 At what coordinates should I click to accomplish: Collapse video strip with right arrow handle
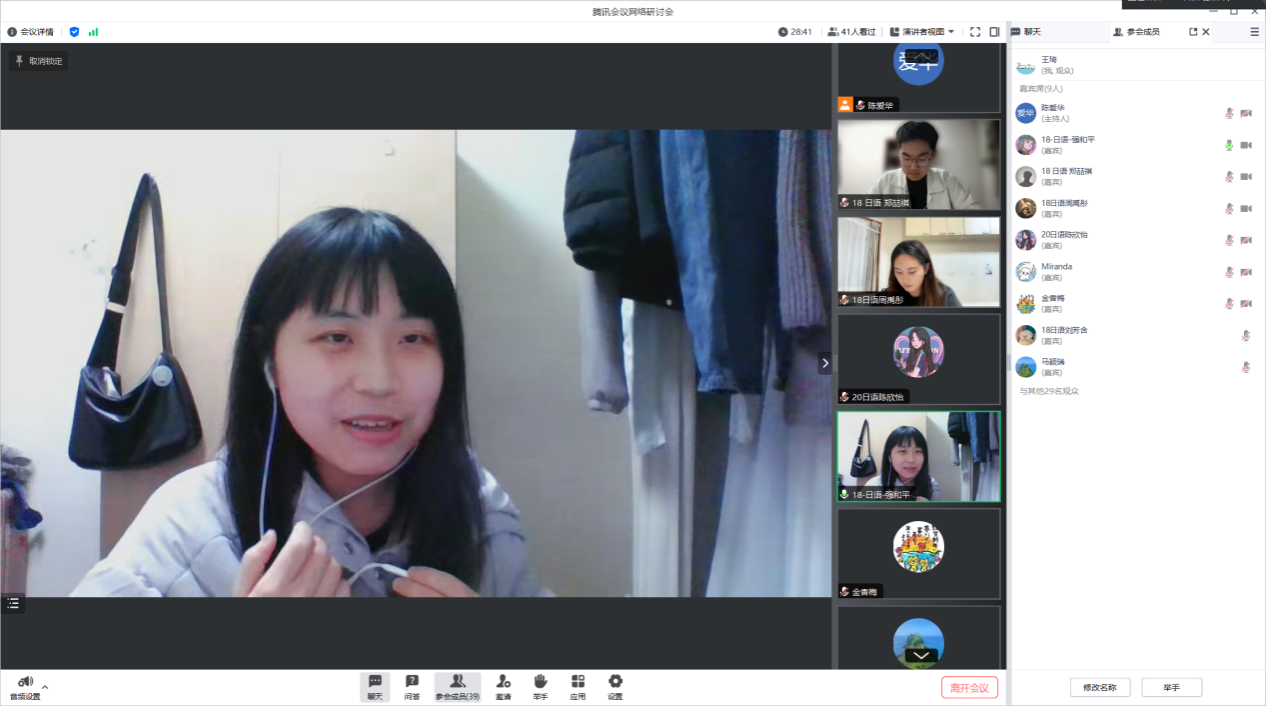point(825,363)
